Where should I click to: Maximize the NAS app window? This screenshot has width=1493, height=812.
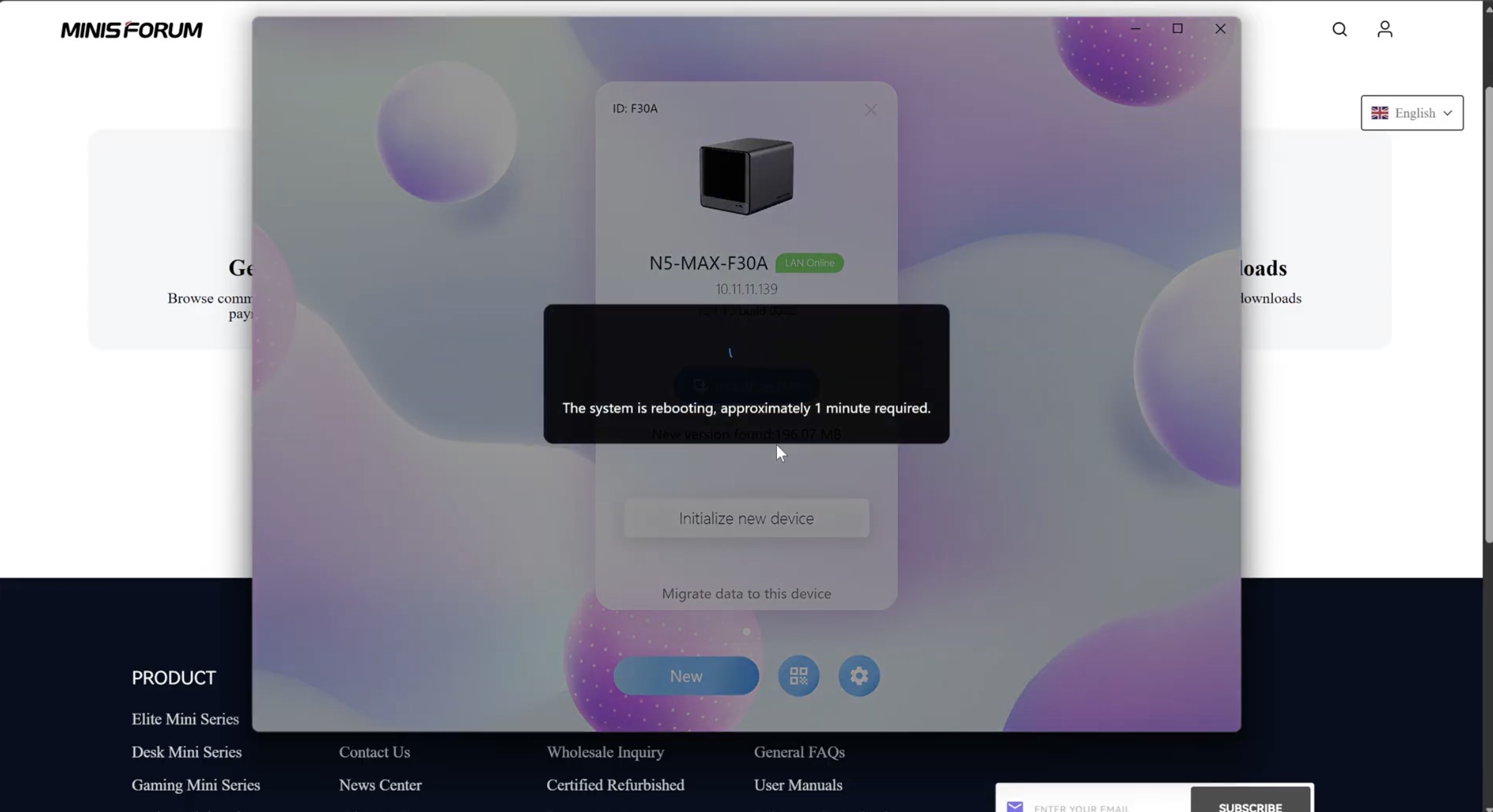[1177, 29]
